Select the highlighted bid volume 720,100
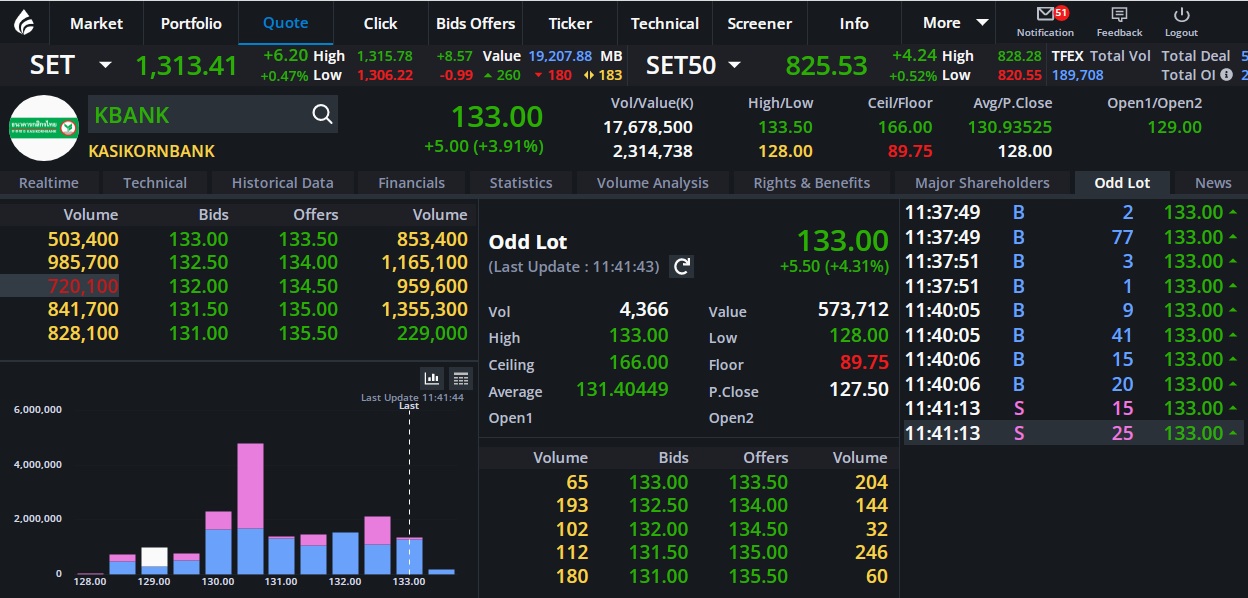 tap(83, 286)
